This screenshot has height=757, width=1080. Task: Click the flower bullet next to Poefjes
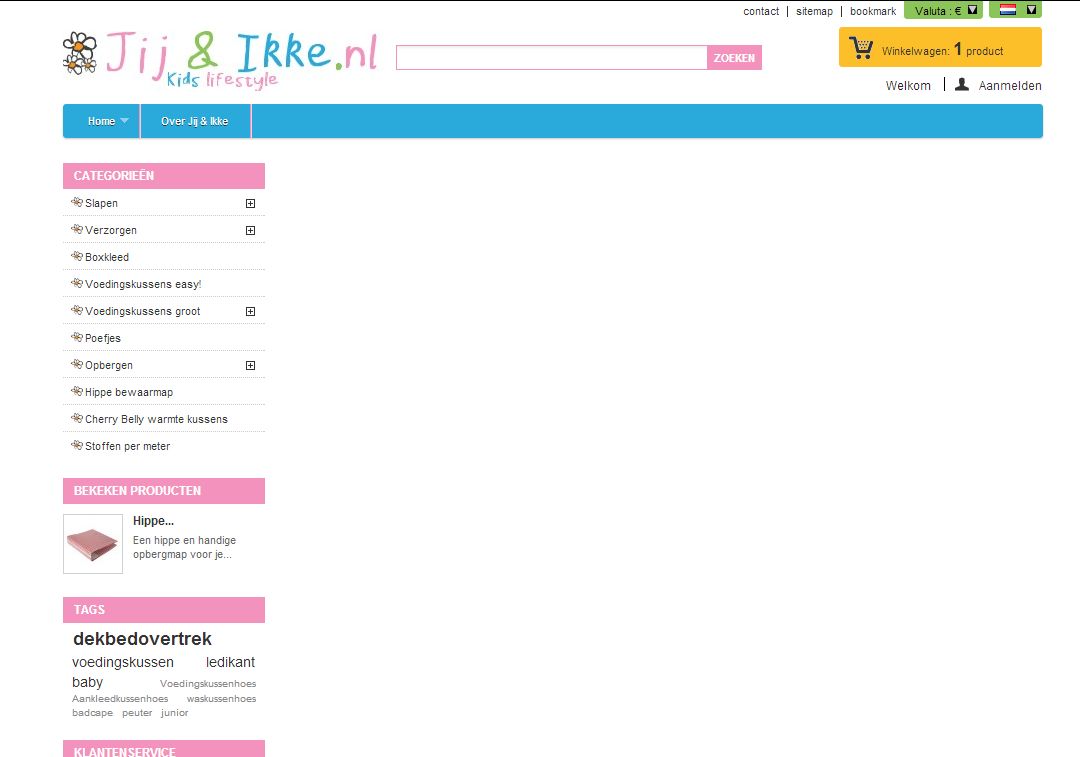point(76,337)
